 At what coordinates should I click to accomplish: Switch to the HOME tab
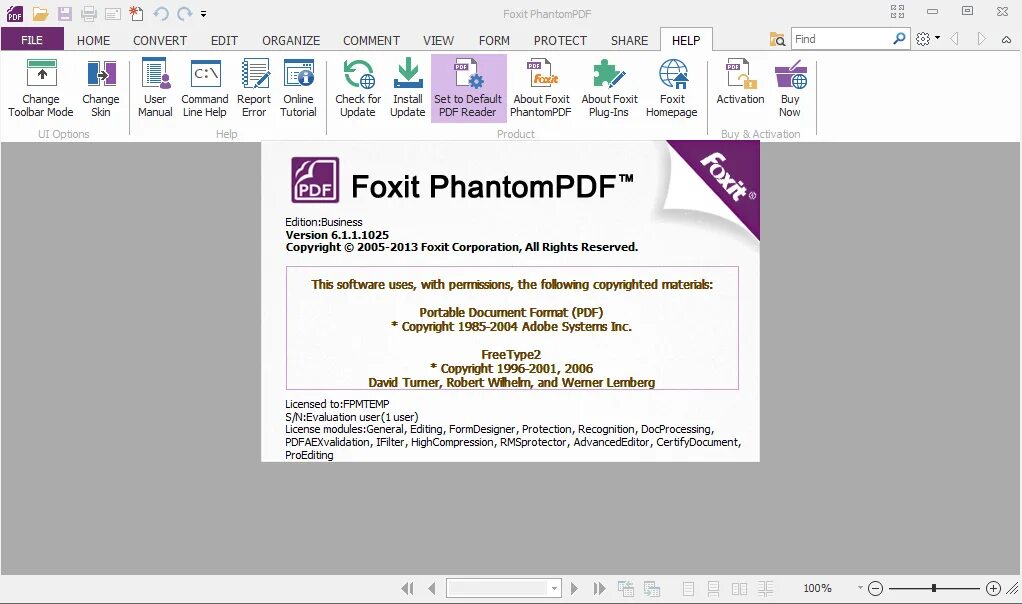click(93, 40)
